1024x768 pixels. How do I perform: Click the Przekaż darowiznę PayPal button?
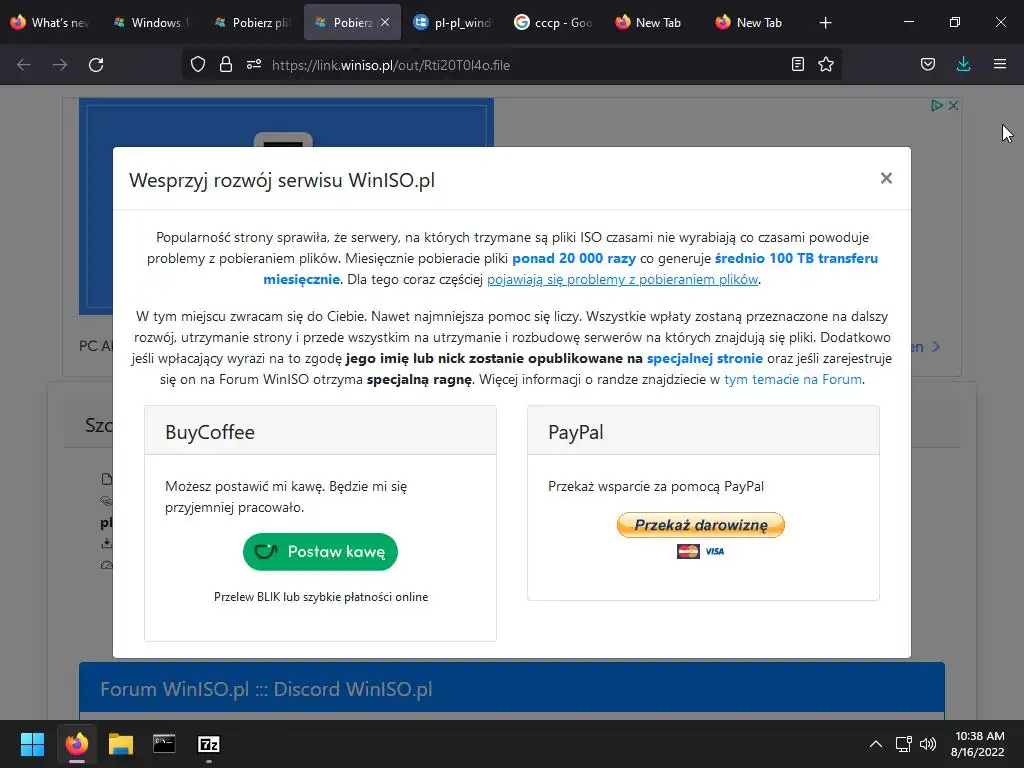[701, 525]
